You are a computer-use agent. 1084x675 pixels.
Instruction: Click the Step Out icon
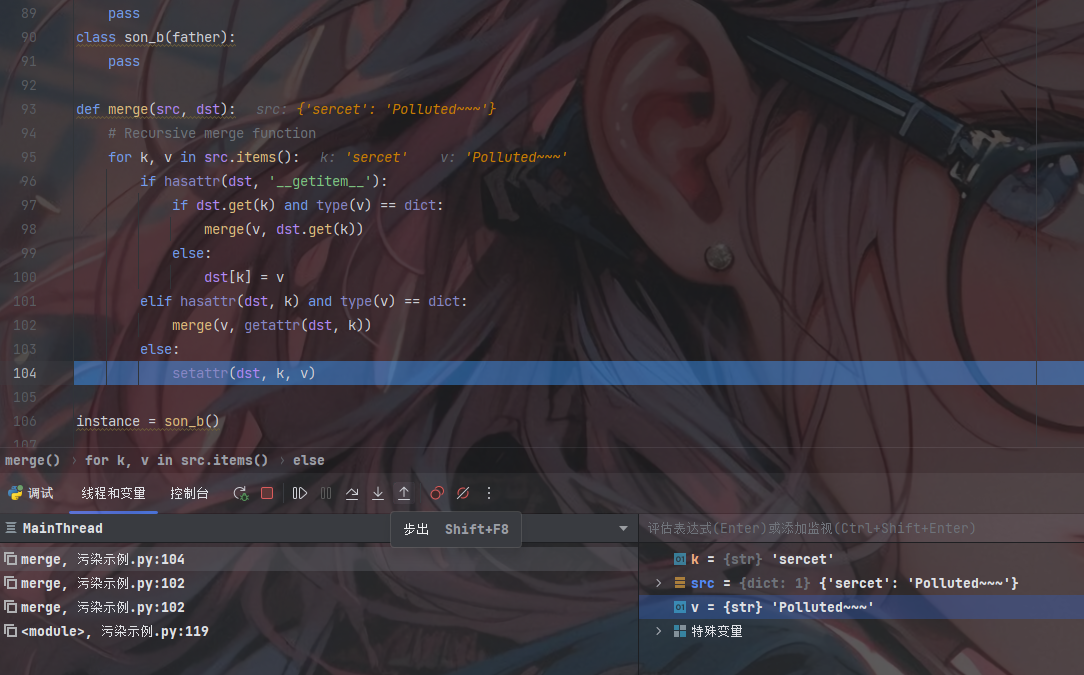tap(404, 493)
